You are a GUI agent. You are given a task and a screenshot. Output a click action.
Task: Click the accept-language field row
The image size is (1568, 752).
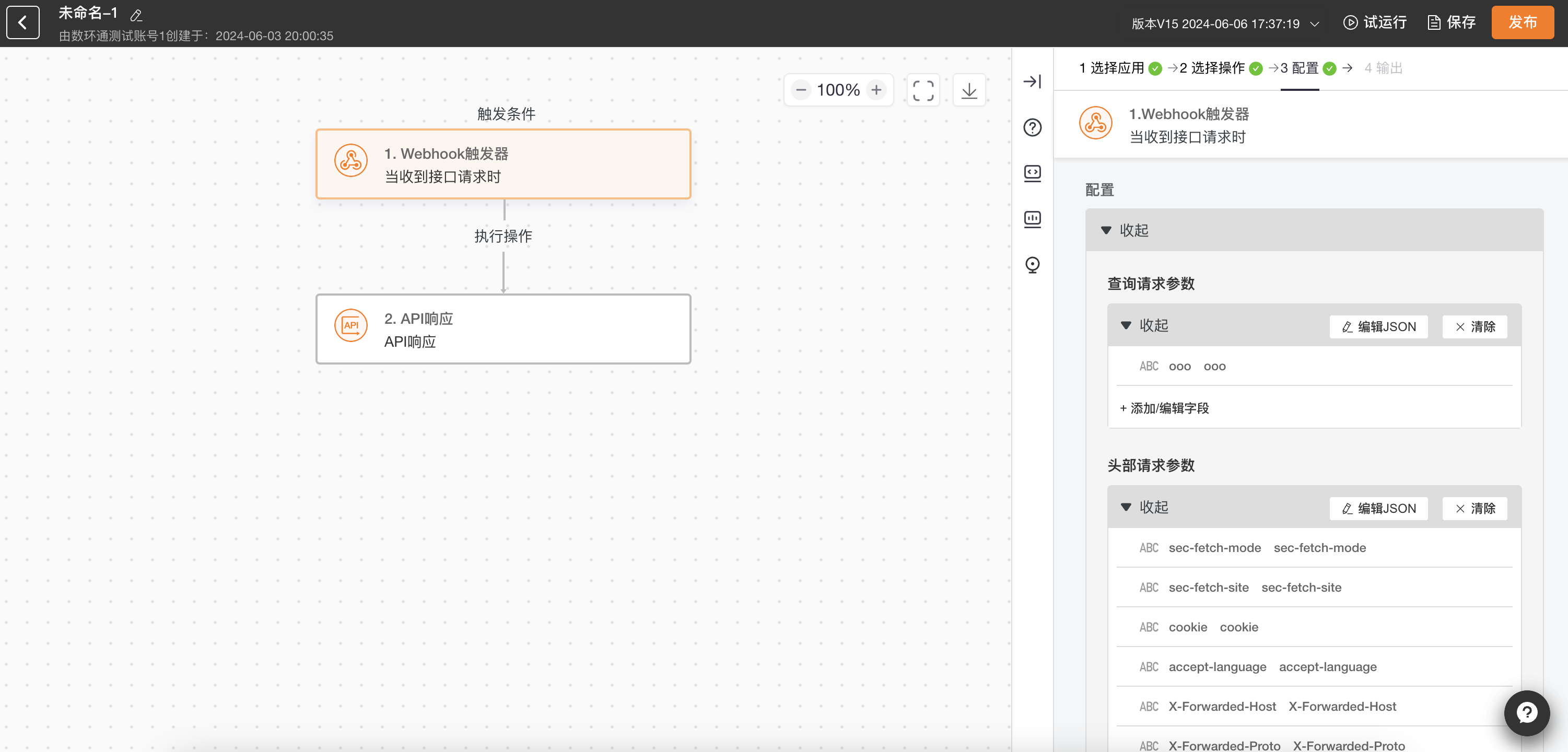click(1314, 666)
